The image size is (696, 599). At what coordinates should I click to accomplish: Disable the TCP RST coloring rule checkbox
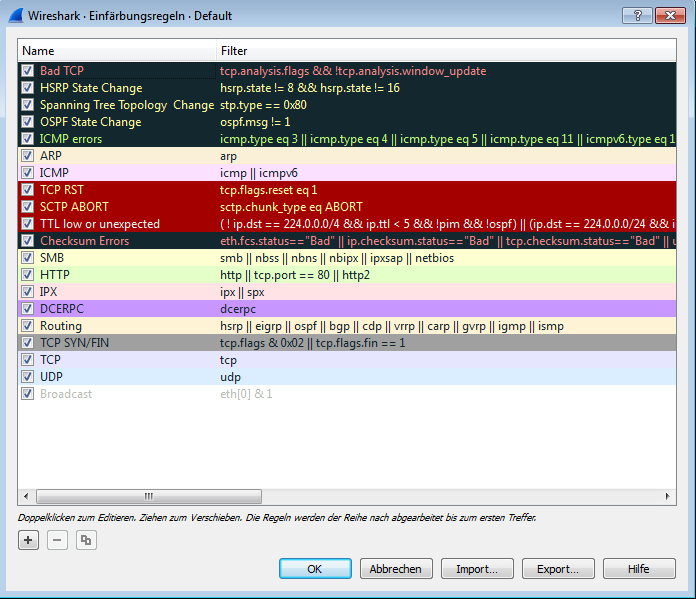(28, 190)
